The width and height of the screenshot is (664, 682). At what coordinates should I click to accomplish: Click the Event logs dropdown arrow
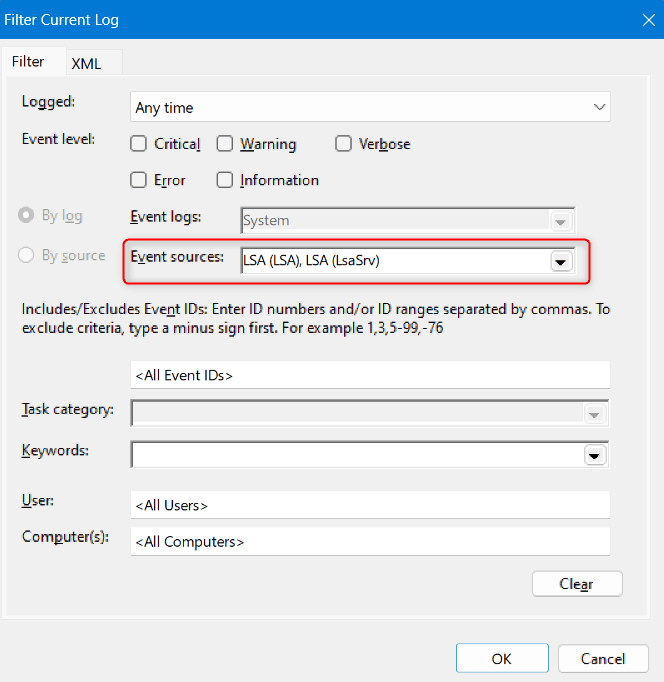pos(561,222)
